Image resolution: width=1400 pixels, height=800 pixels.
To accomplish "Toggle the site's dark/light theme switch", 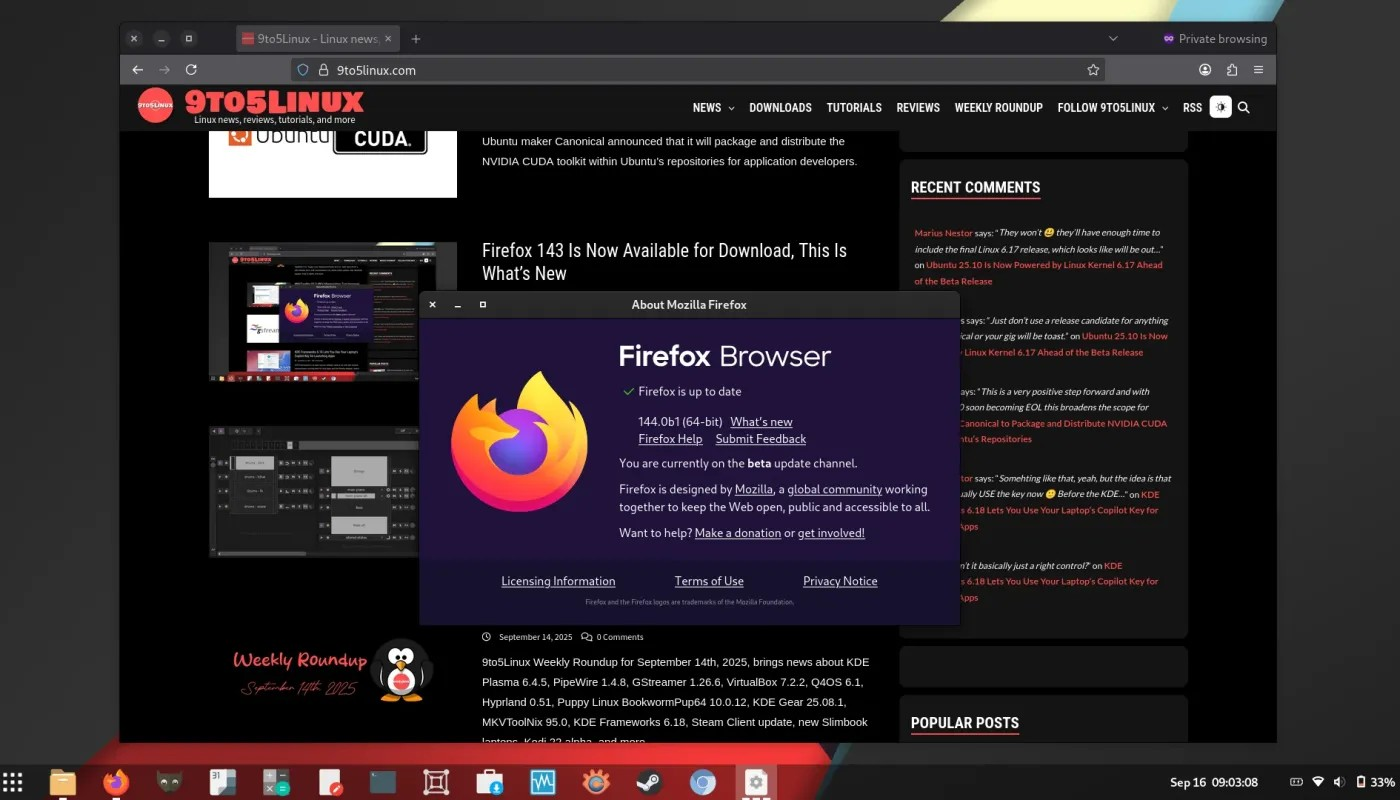I will [x=1220, y=107].
